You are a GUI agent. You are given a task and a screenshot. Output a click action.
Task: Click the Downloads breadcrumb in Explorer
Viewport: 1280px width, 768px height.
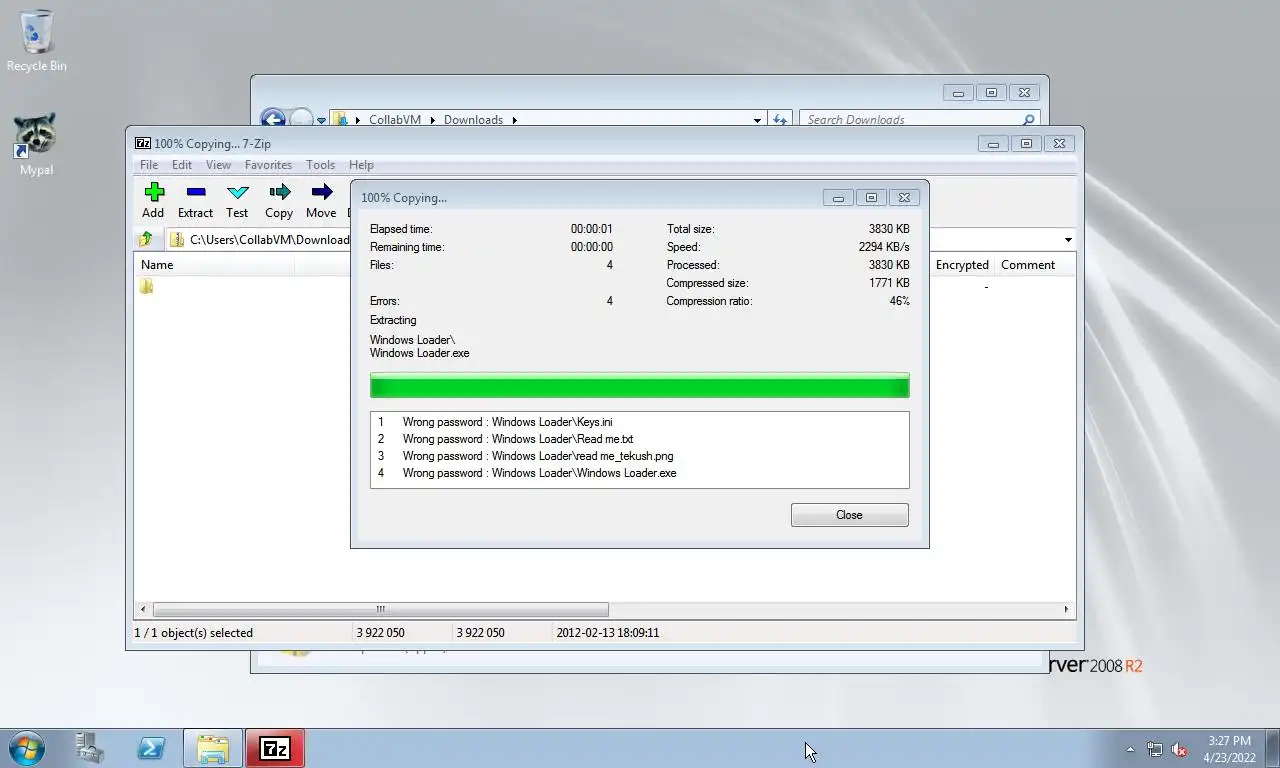click(473, 120)
